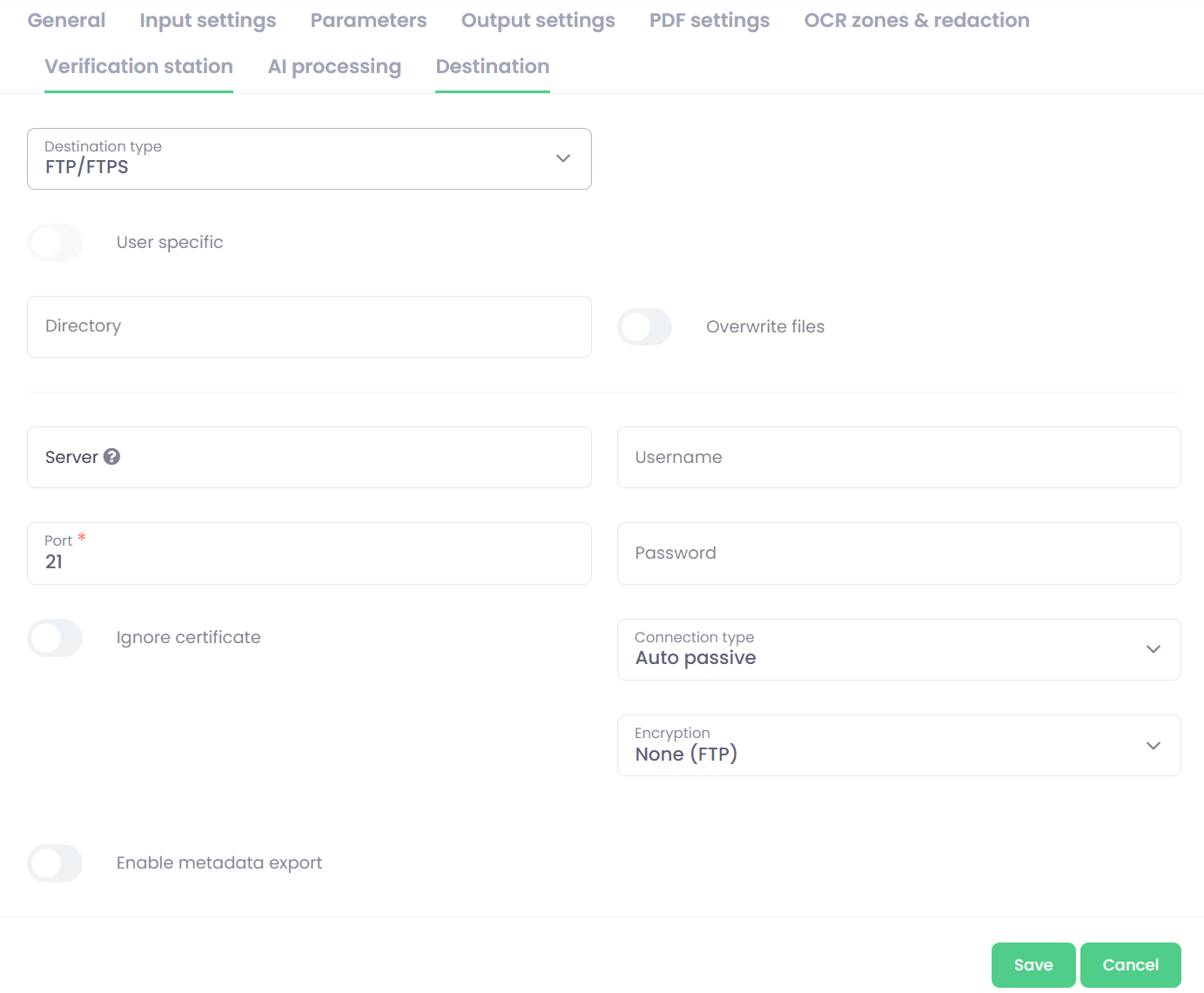This screenshot has height=993, width=1204.
Task: Select the Output settings tab
Action: click(538, 21)
